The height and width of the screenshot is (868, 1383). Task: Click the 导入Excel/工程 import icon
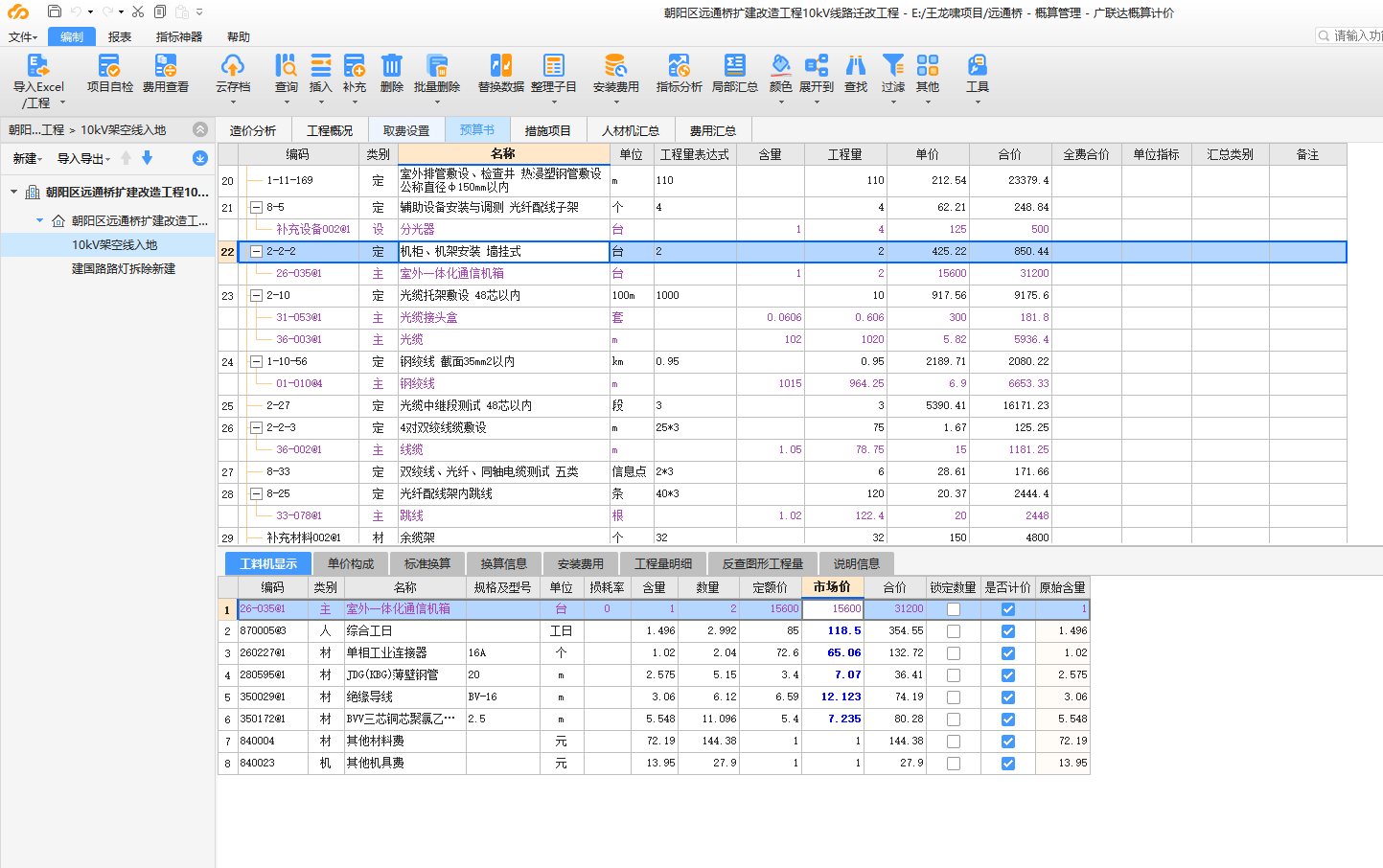coord(37,67)
